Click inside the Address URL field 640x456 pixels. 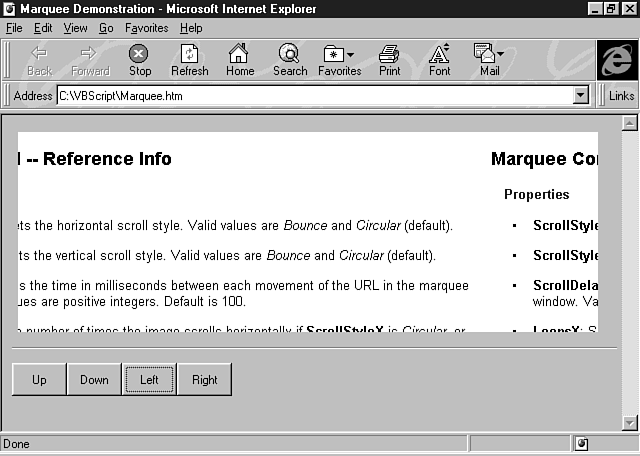(x=300, y=96)
